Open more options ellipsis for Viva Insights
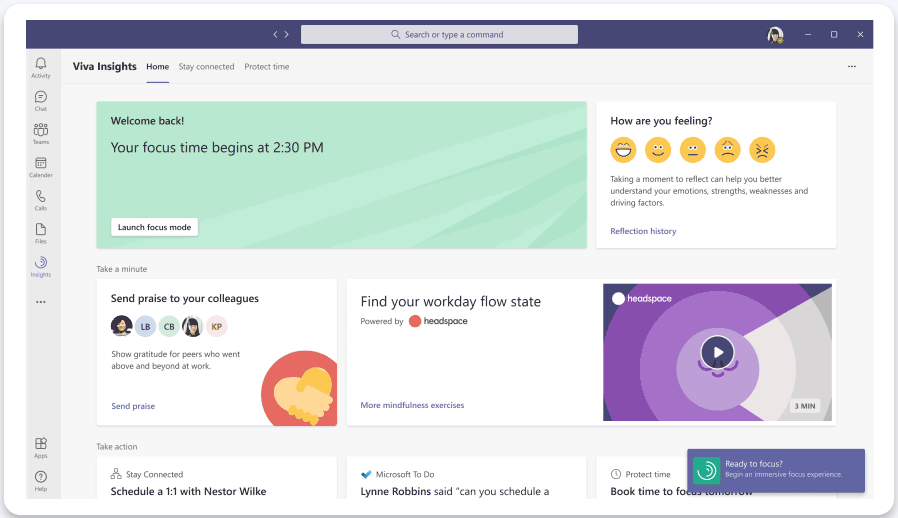Image resolution: width=898 pixels, height=518 pixels. [x=851, y=67]
